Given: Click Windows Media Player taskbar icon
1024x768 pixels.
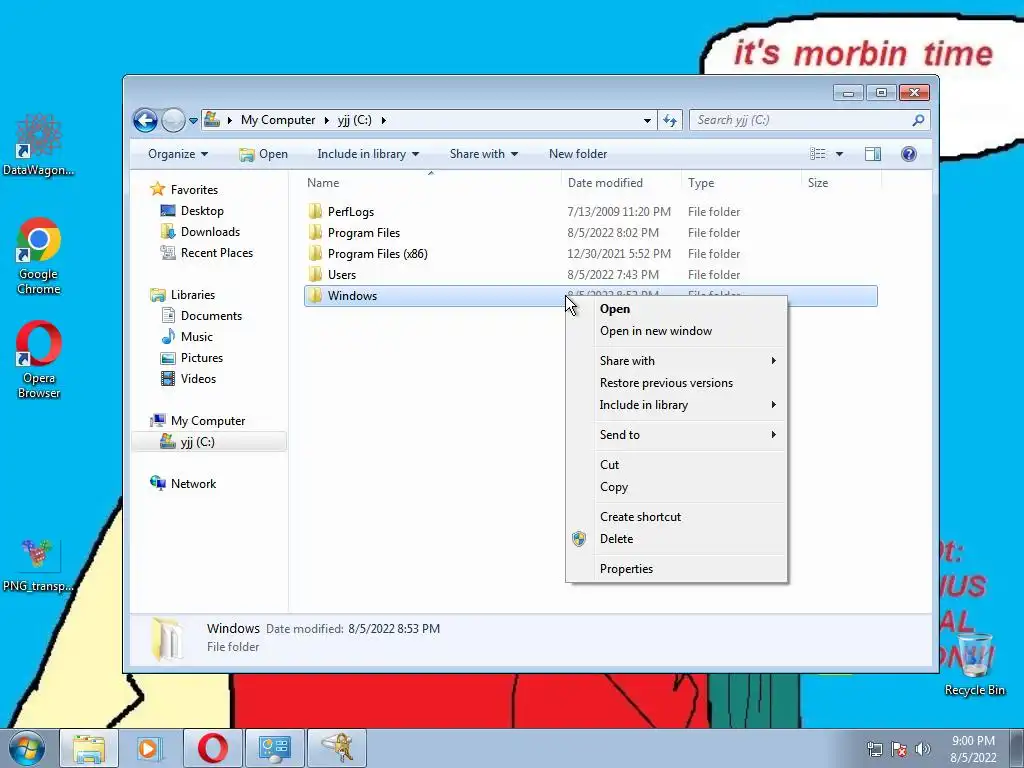Looking at the screenshot, I should (x=150, y=748).
